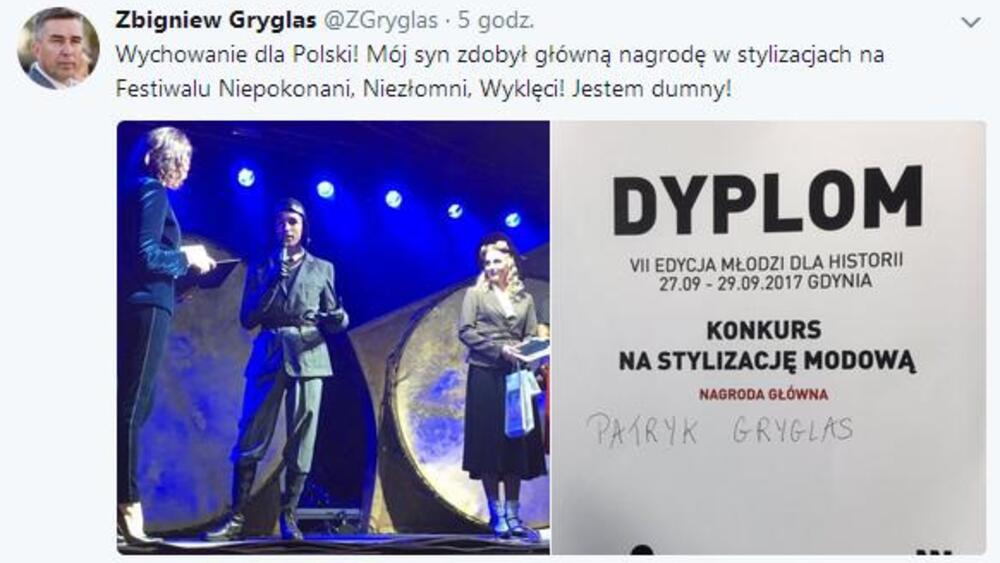This screenshot has width=1000, height=563.
Task: Open Zbigniew Gryglas profile avatar
Action: [58, 48]
